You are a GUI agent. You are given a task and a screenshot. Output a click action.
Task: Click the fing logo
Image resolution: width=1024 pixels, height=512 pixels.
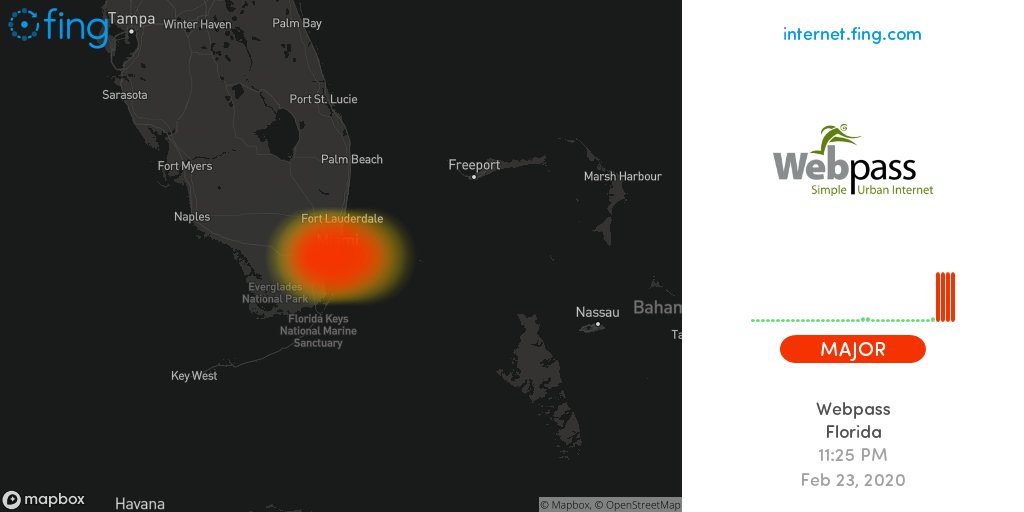pos(58,27)
